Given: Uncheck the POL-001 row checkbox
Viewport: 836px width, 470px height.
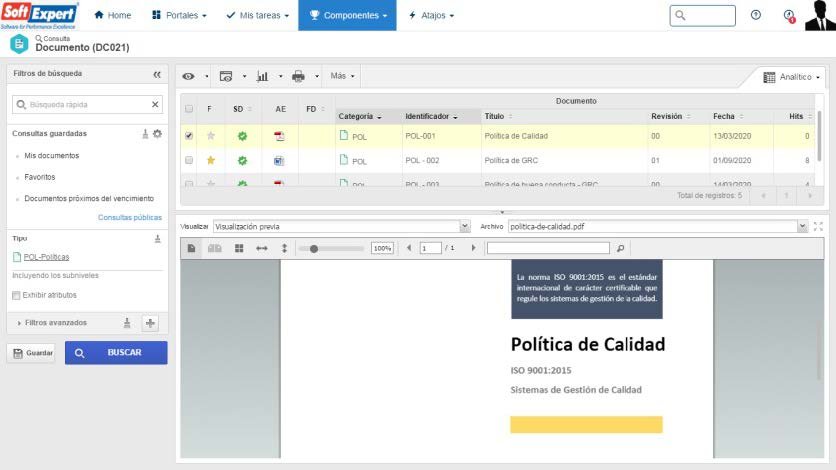Looking at the screenshot, I should (x=189, y=136).
